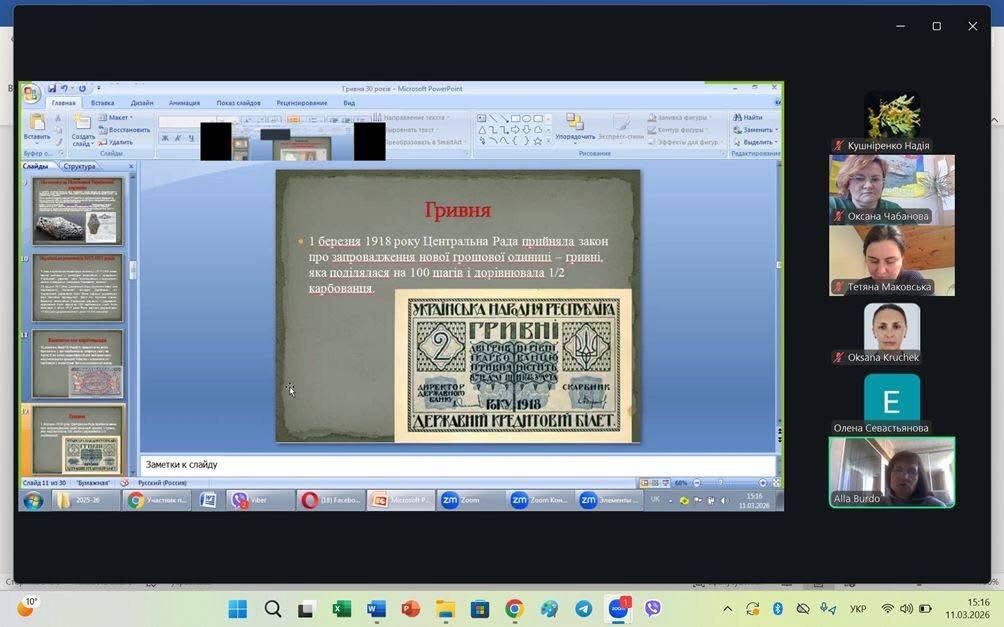Click the Windows search magnifier icon

click(x=272, y=609)
